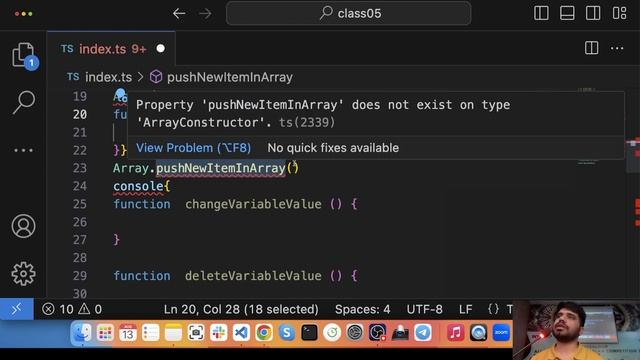
Task: Open the Search view in activity bar
Action: tap(24, 102)
